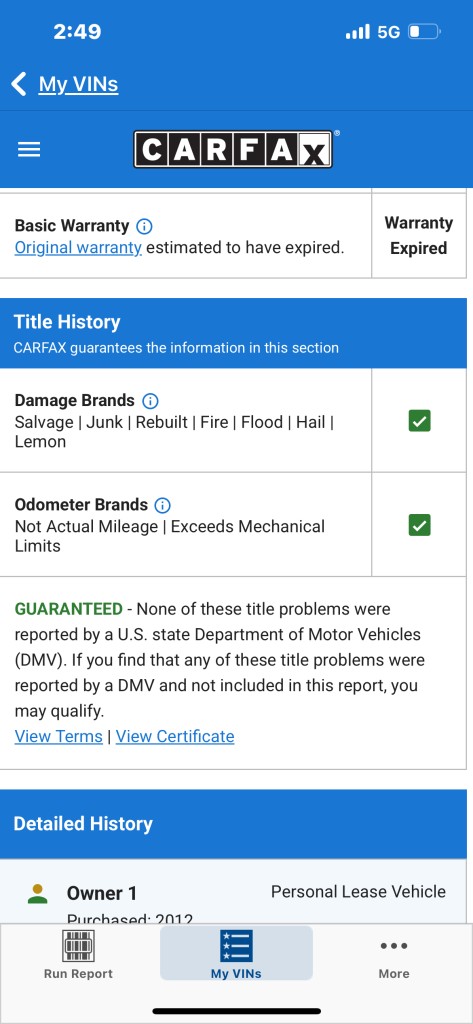
Task: Tap the Owner 1 person icon
Action: (x=38, y=893)
